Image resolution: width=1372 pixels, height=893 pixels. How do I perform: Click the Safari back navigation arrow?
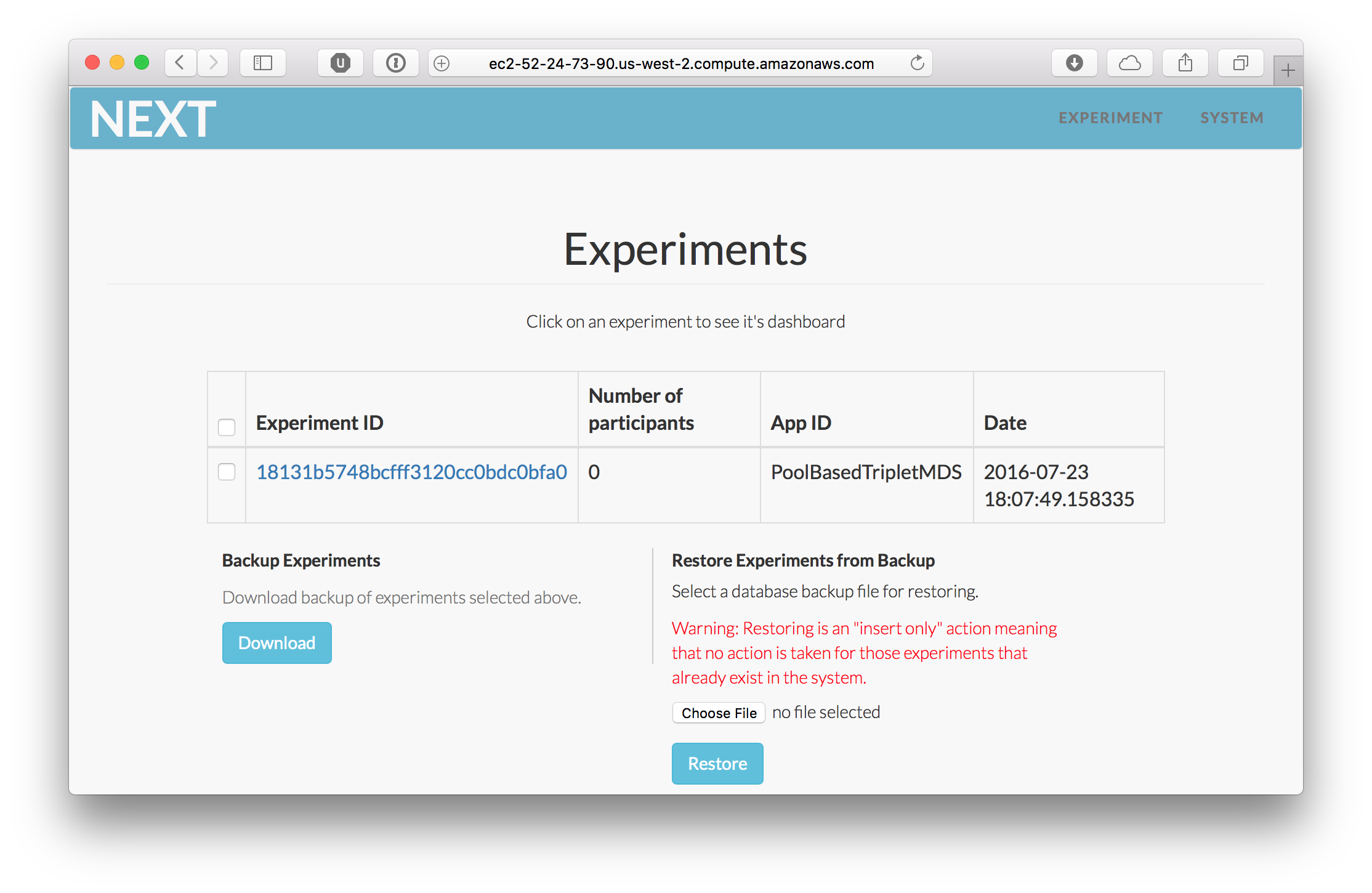[x=180, y=63]
